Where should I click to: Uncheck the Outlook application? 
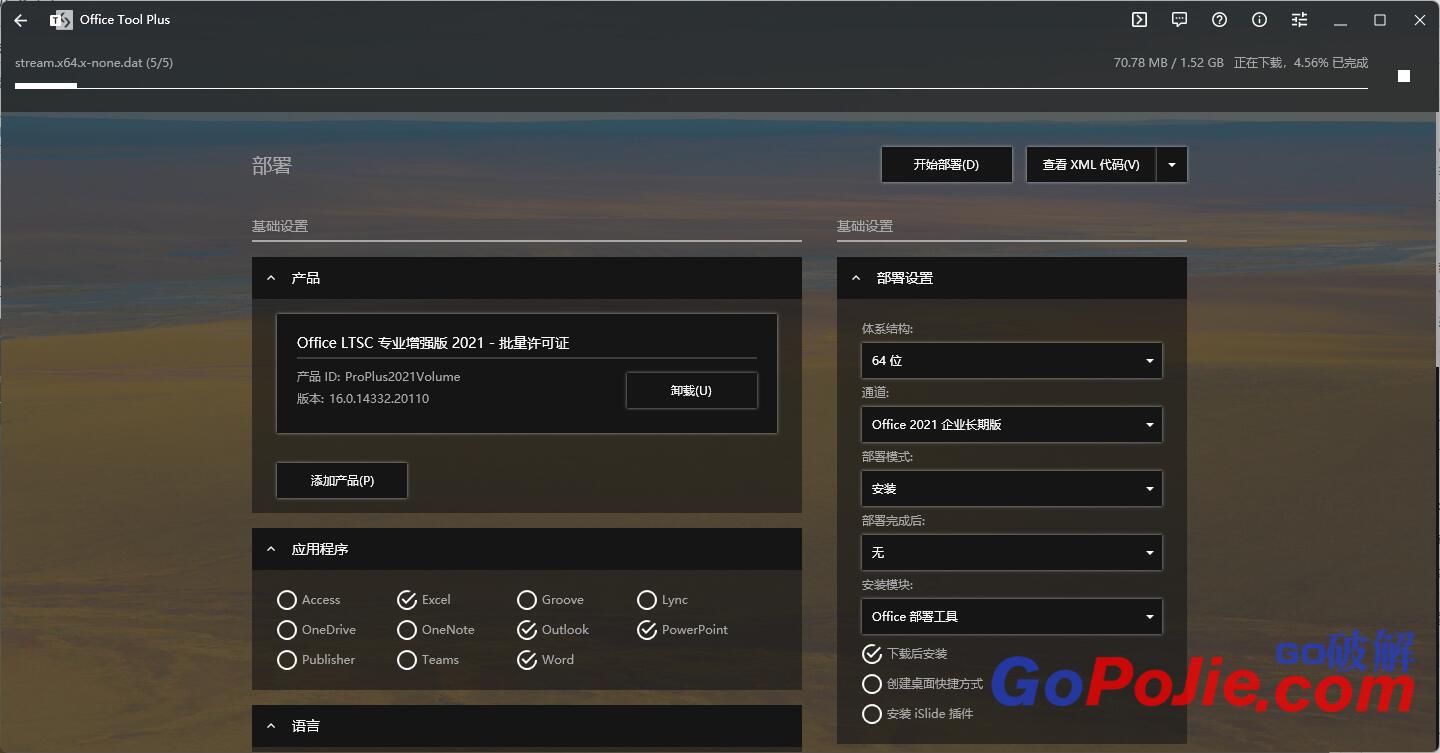pyautogui.click(x=553, y=630)
